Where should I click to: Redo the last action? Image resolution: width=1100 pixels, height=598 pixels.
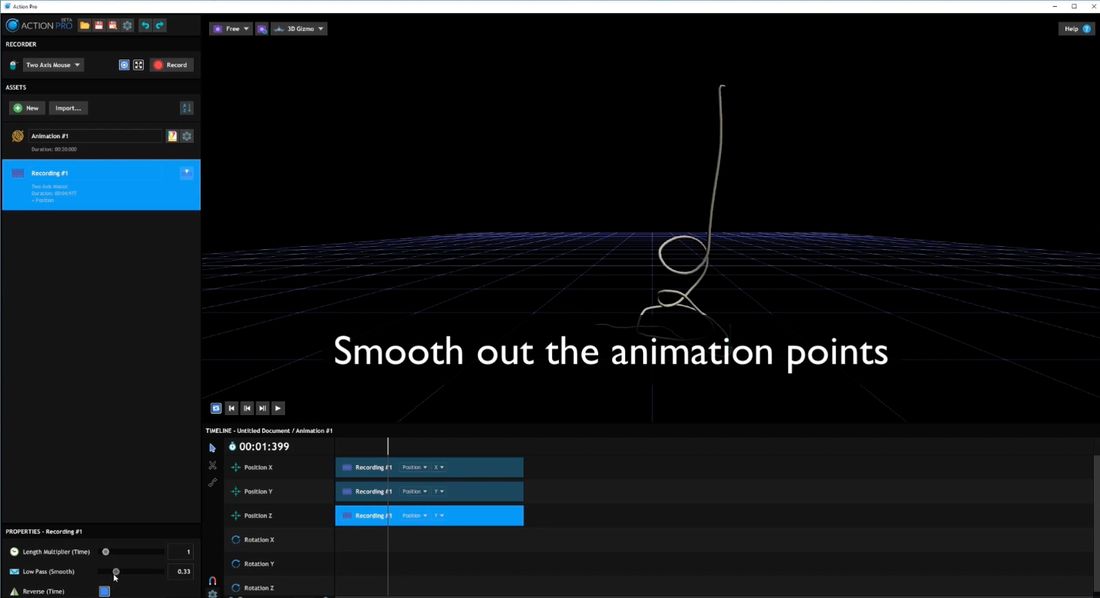point(160,25)
